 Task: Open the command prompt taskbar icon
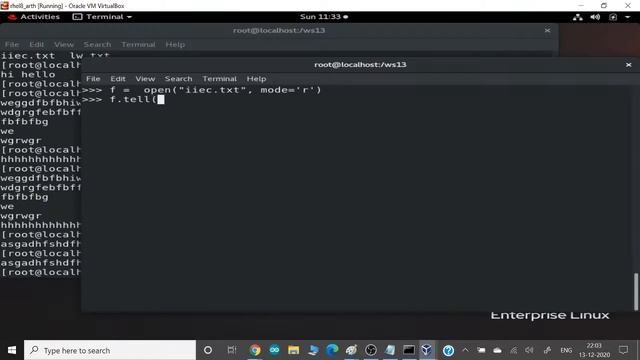(x=409, y=350)
